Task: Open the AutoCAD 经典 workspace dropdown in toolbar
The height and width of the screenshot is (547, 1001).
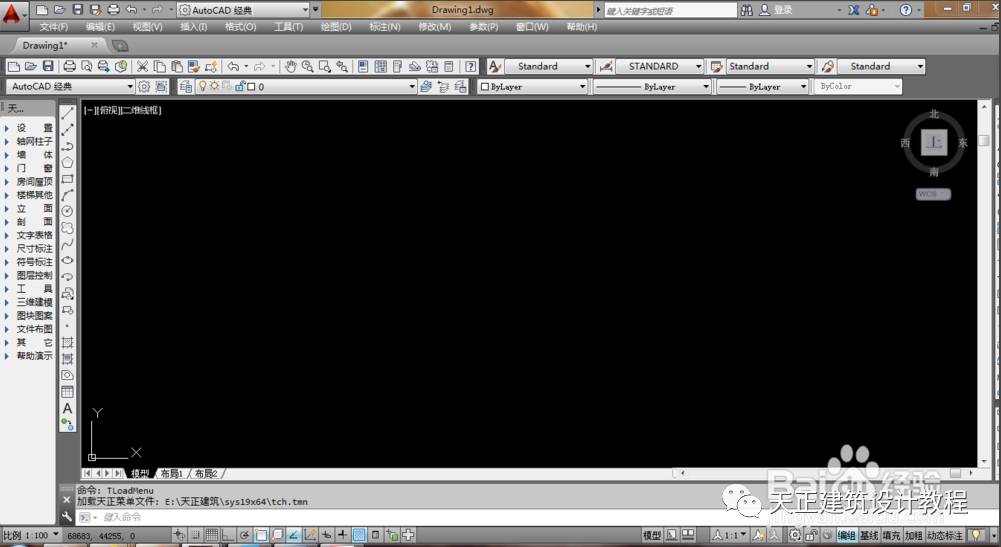Action: coord(70,87)
